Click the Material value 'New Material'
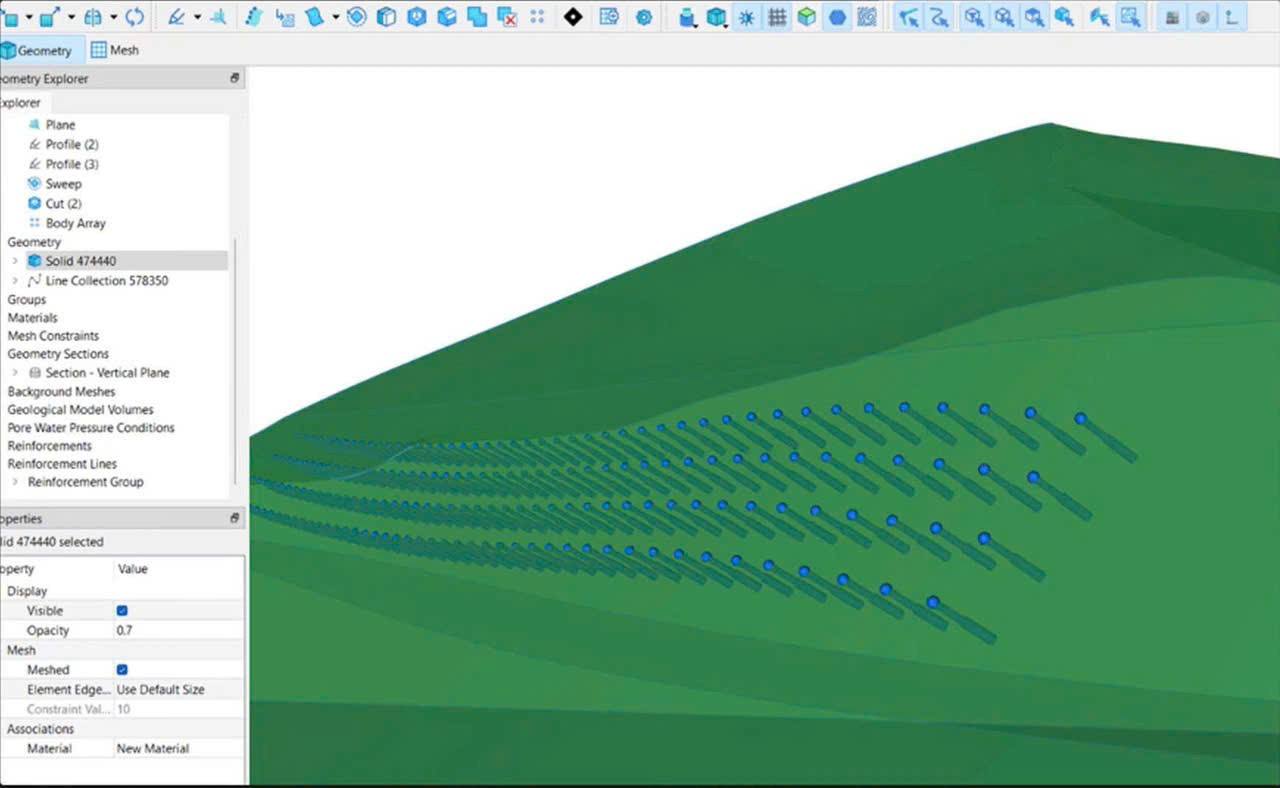Screen dimensions: 1280x788 click(x=179, y=748)
